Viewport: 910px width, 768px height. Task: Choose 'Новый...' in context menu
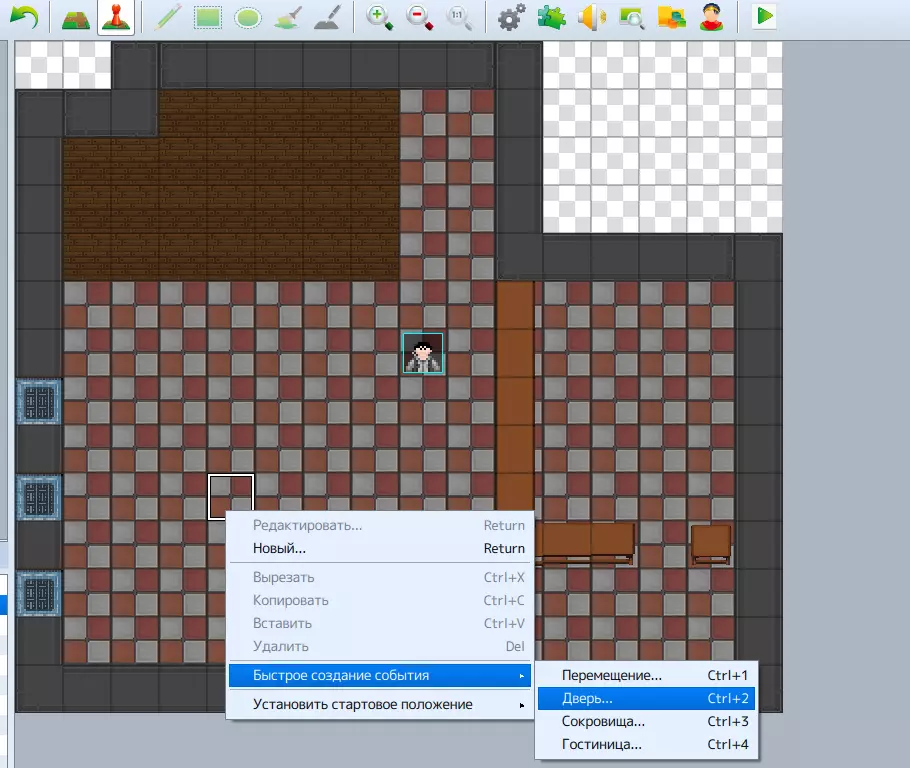tap(280, 548)
